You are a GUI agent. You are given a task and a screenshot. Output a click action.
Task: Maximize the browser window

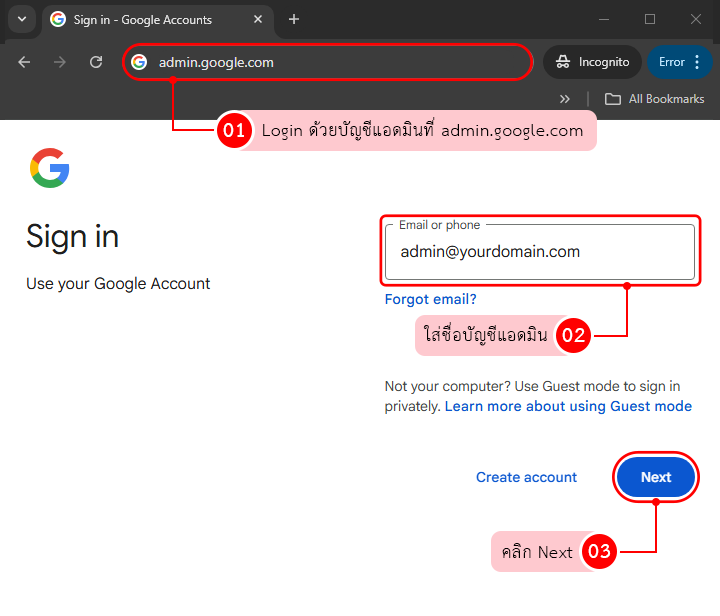point(650,19)
